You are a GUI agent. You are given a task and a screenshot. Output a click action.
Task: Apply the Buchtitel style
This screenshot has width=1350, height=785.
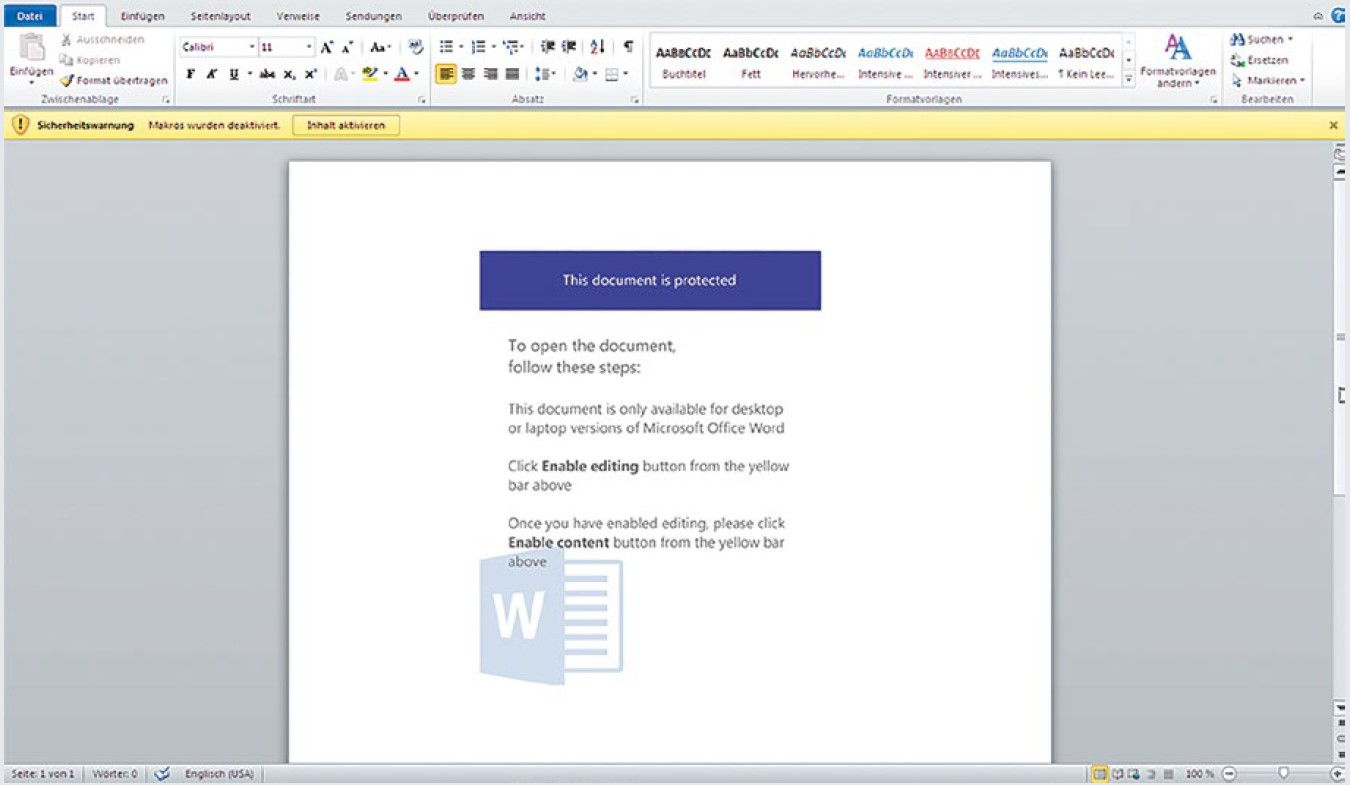click(683, 62)
